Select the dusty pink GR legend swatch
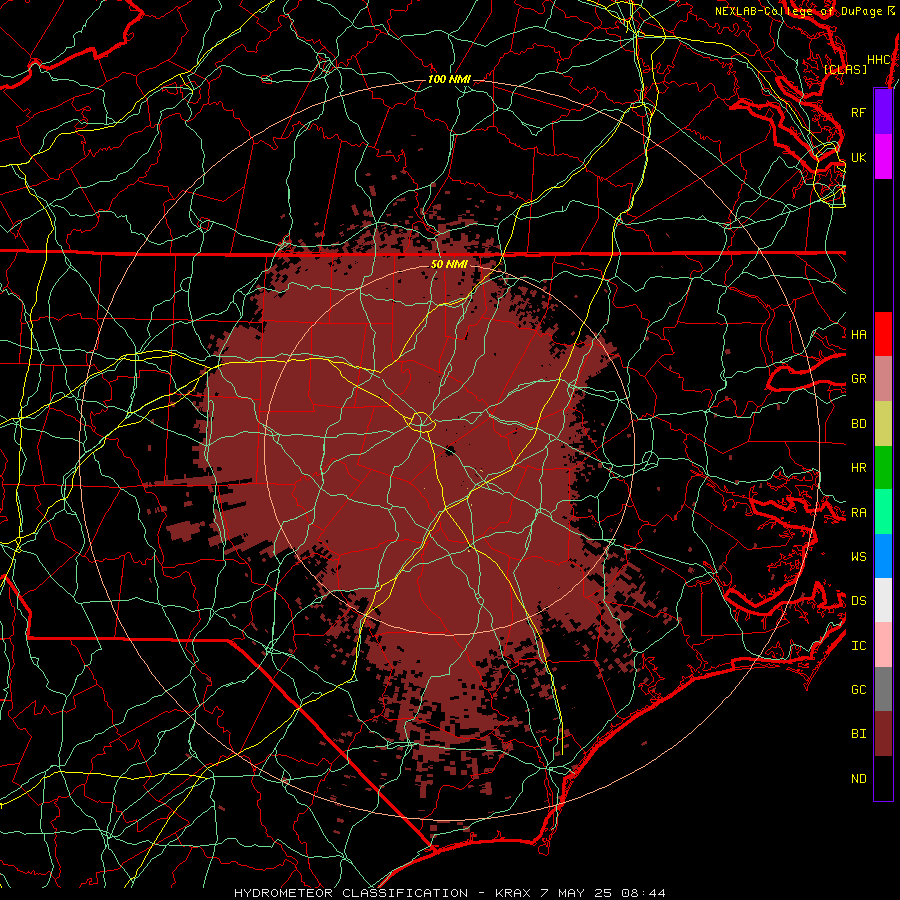This screenshot has height=900, width=900. click(883, 379)
